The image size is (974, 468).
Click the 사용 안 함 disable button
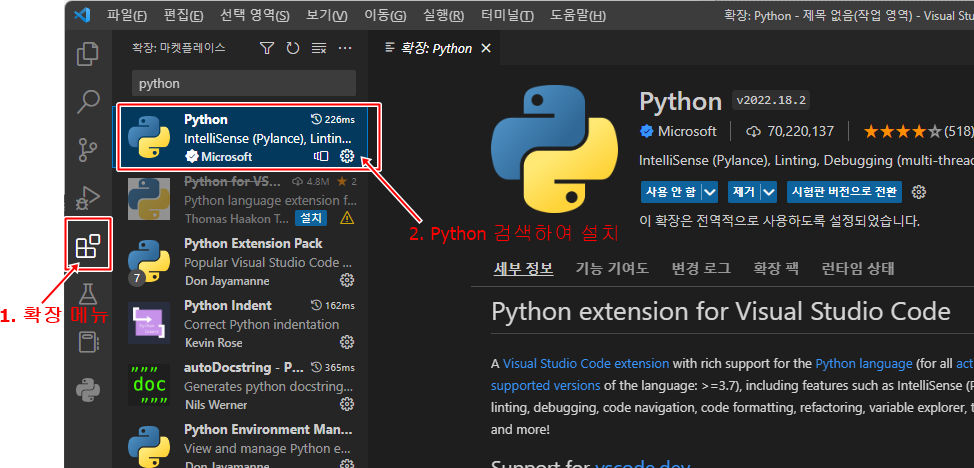pyautogui.click(x=671, y=191)
